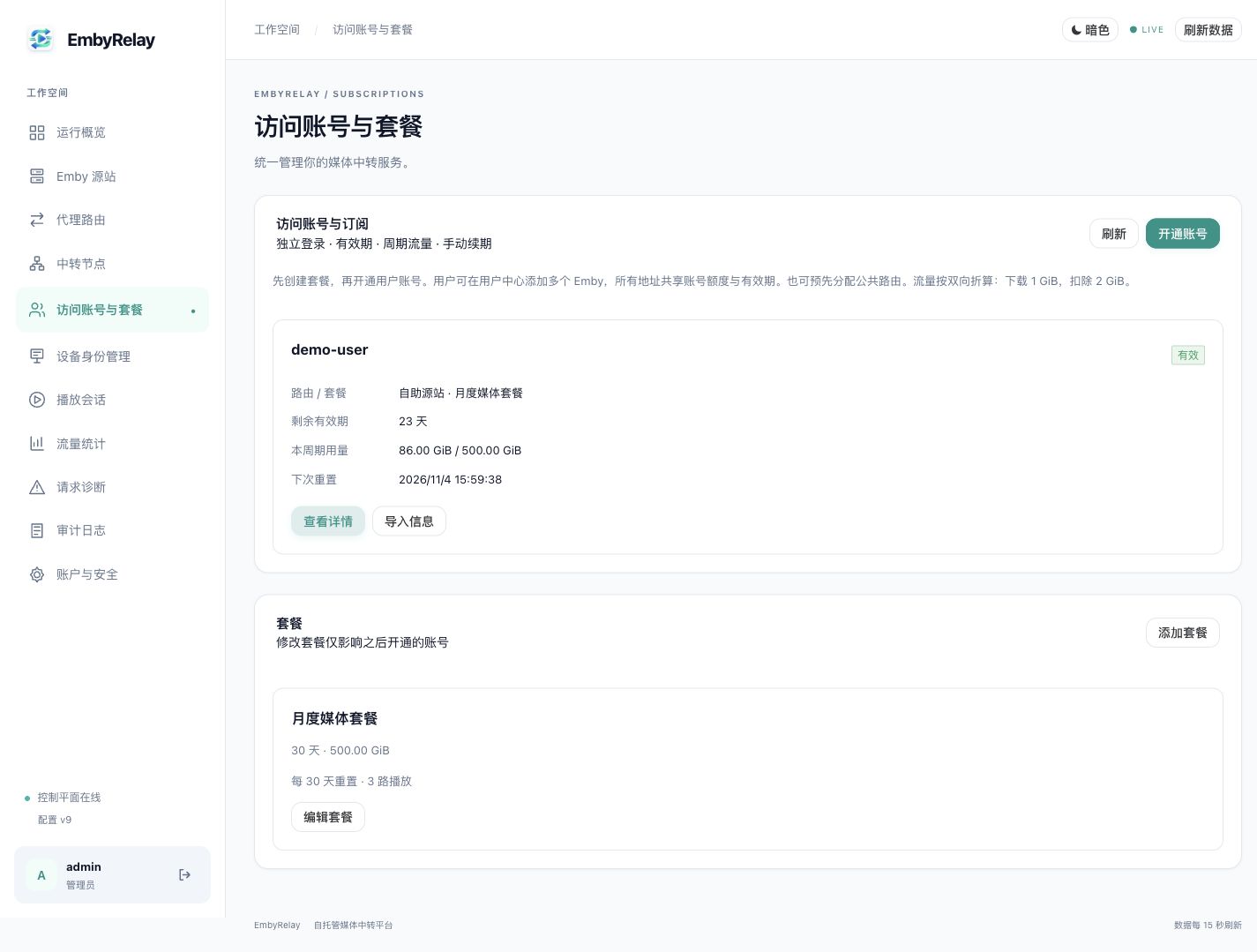Click the 添加套餐 button
Screen dimensions: 1257x952
click(x=1183, y=633)
